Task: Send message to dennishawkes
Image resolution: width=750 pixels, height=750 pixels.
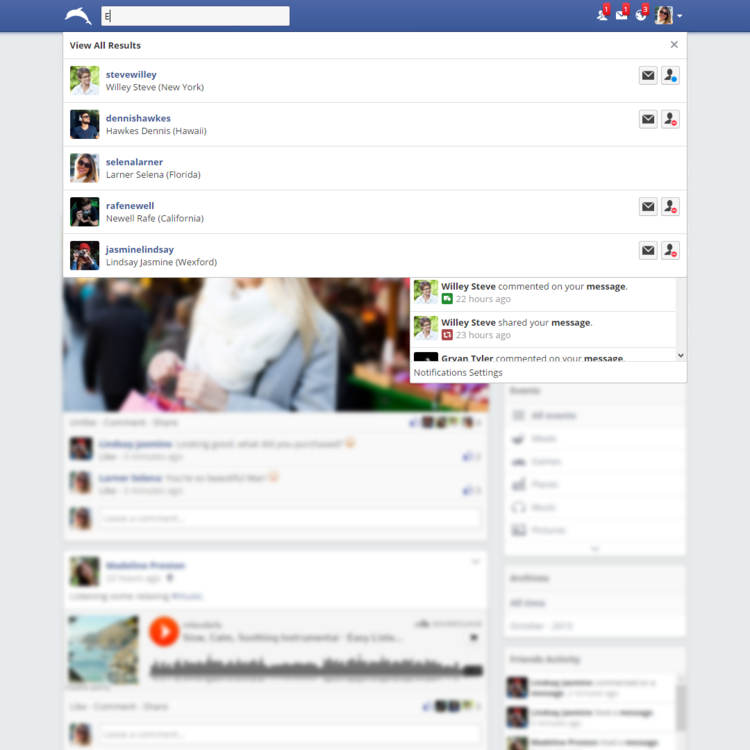Action: click(x=648, y=119)
